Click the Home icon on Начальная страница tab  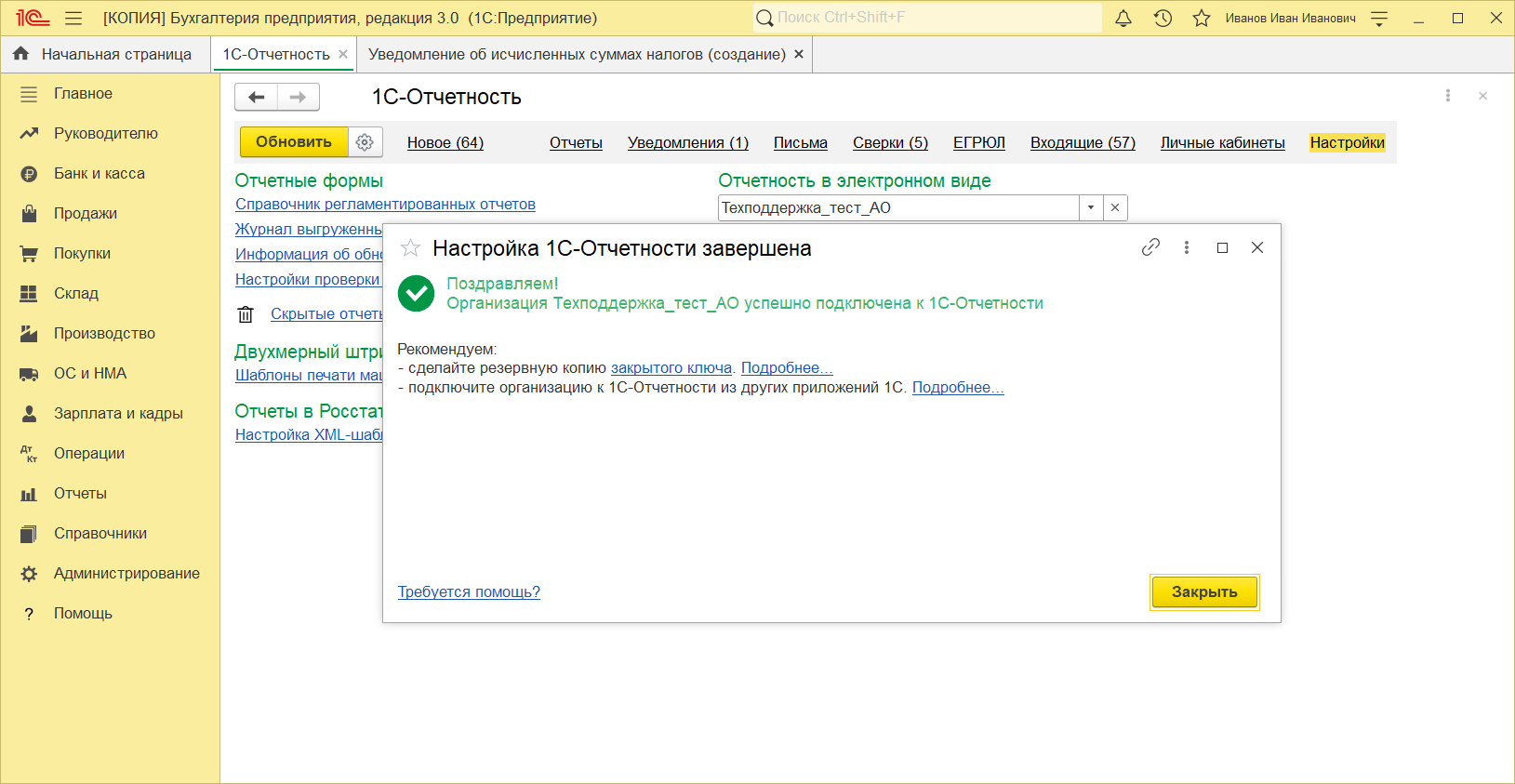pyautogui.click(x=20, y=54)
